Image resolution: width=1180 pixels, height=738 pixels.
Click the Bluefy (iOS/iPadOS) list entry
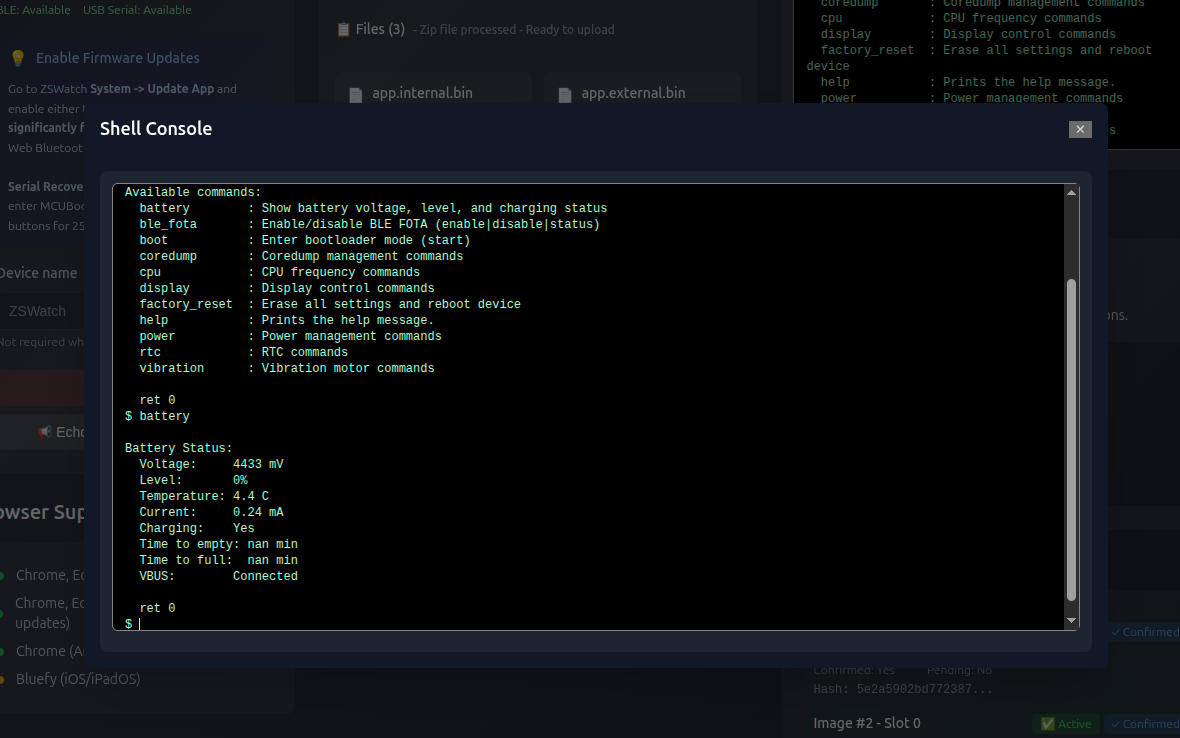click(x=78, y=679)
